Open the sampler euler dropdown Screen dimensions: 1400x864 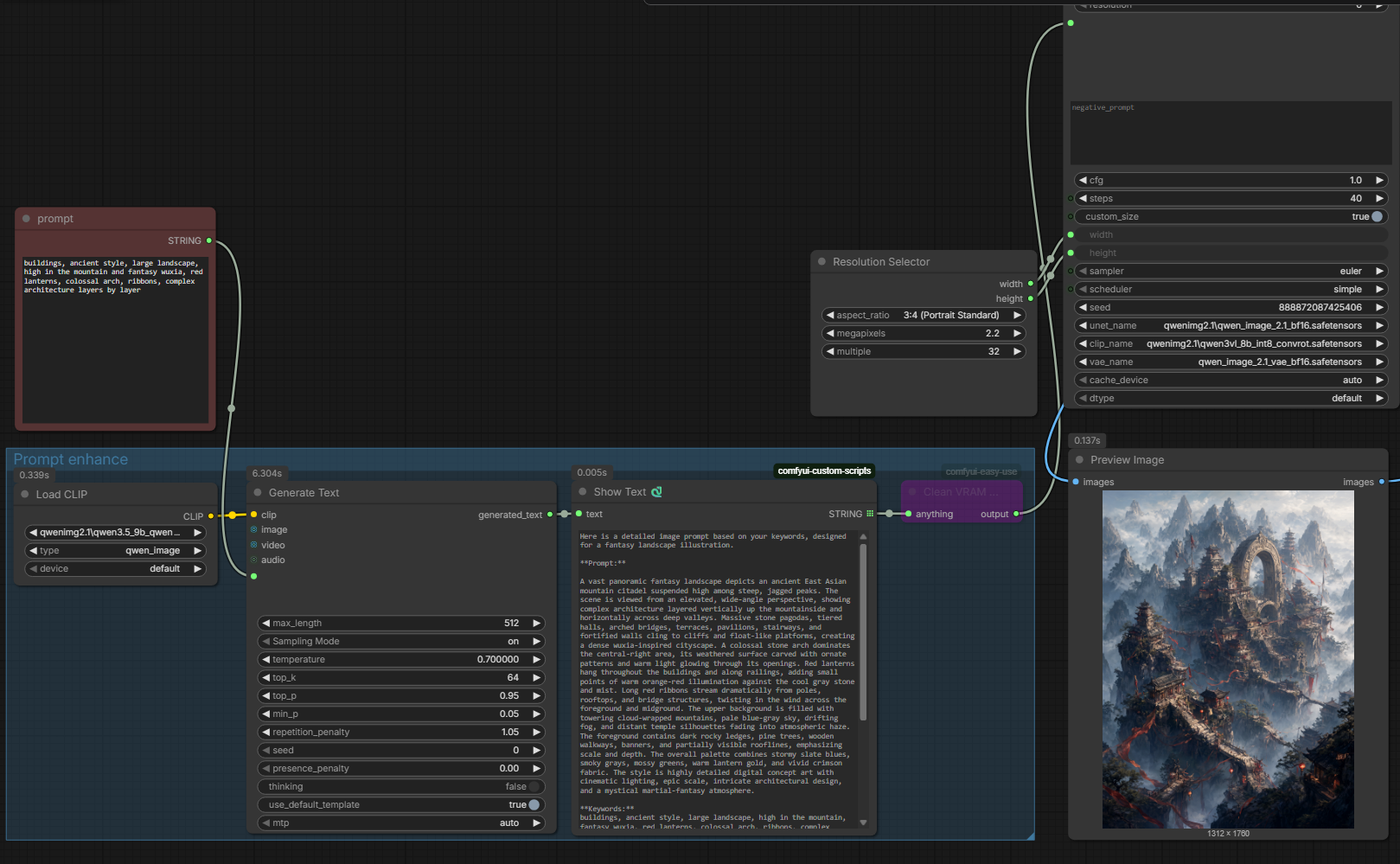1232,272
